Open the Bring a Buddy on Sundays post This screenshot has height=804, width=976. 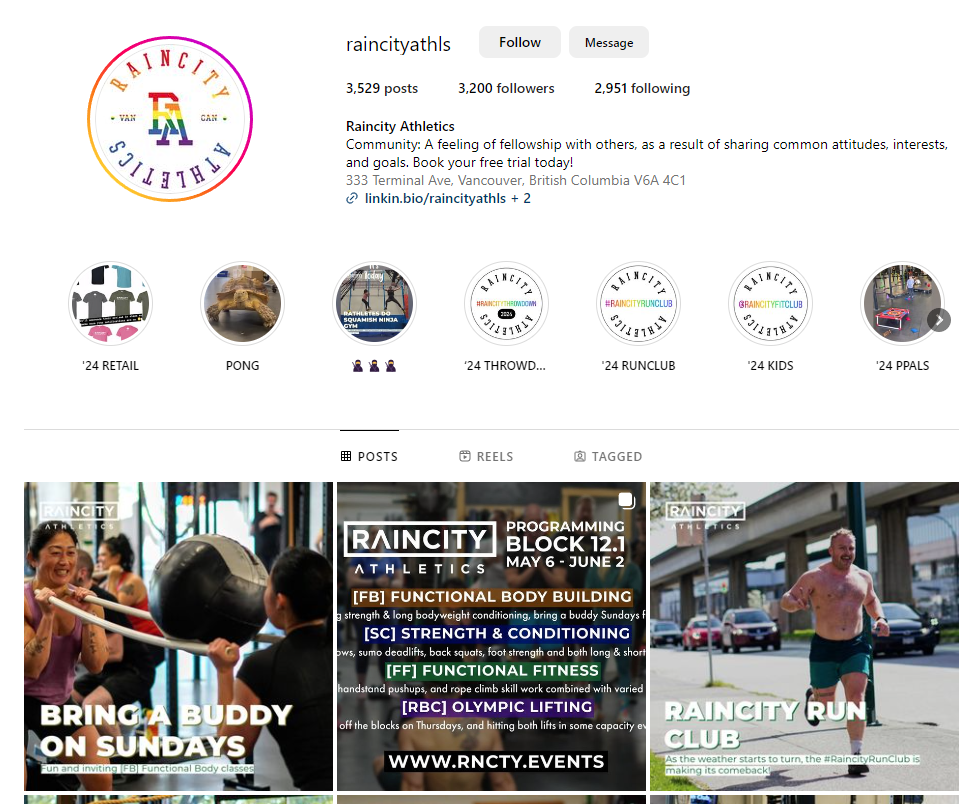coord(179,636)
